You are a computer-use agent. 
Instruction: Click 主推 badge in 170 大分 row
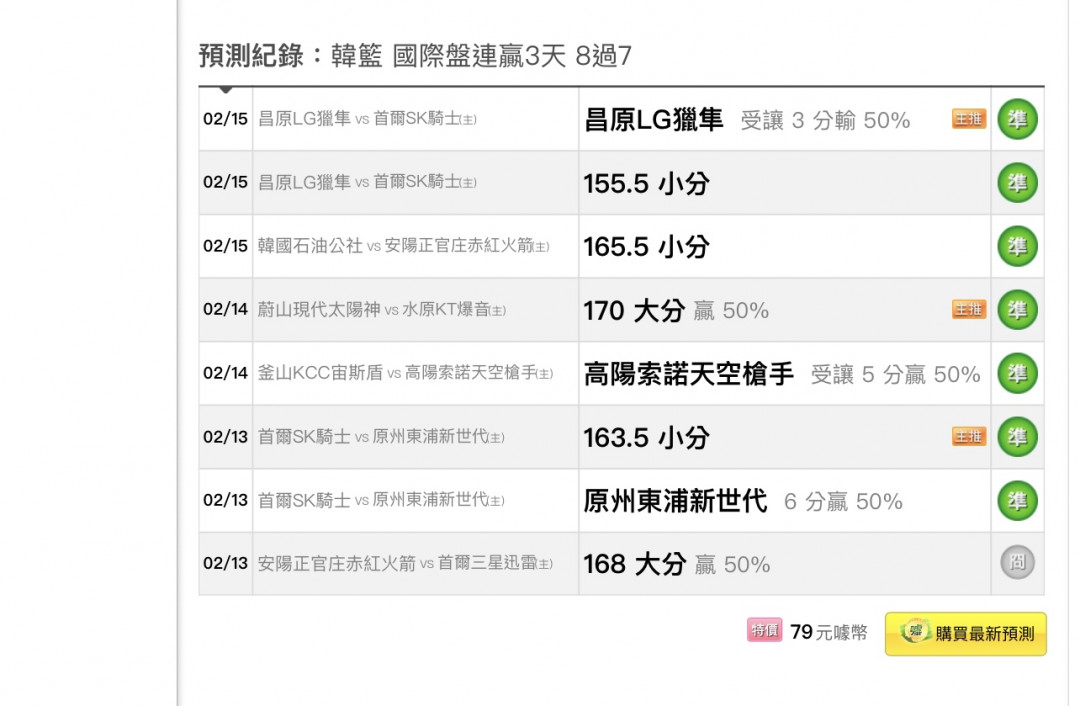pos(968,310)
